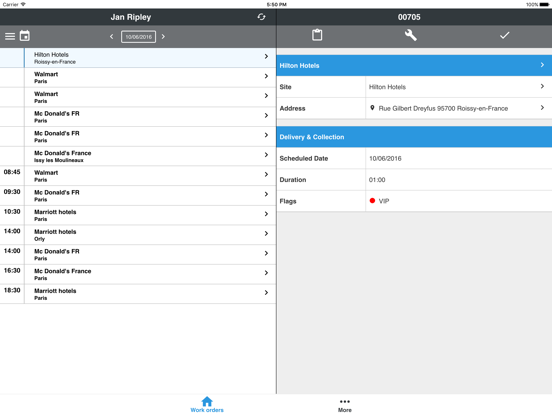Open the 09:30 Mc Donald's FR order
The height and width of the screenshot is (414, 552).
click(x=138, y=196)
